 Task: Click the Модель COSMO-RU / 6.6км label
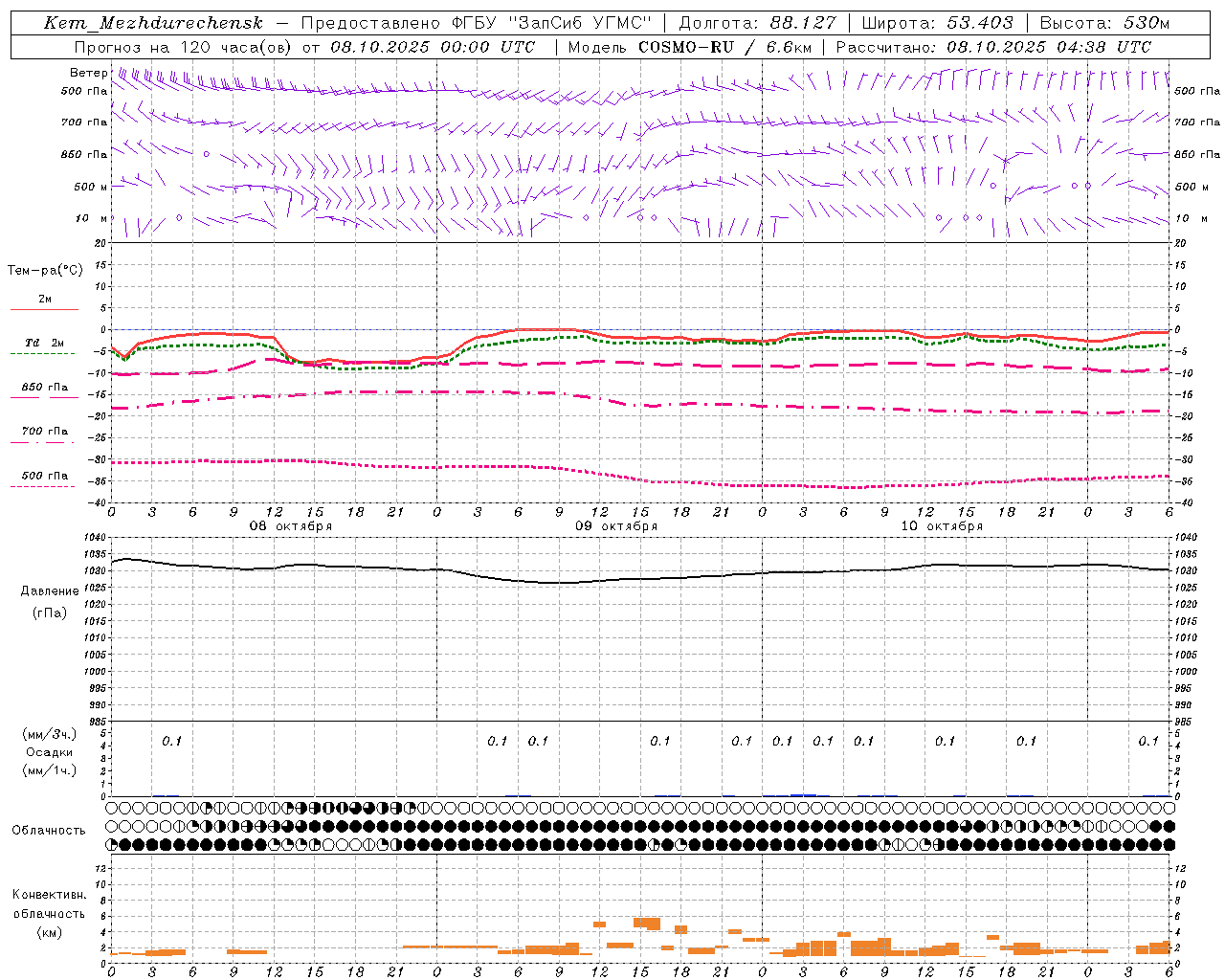tap(690, 47)
